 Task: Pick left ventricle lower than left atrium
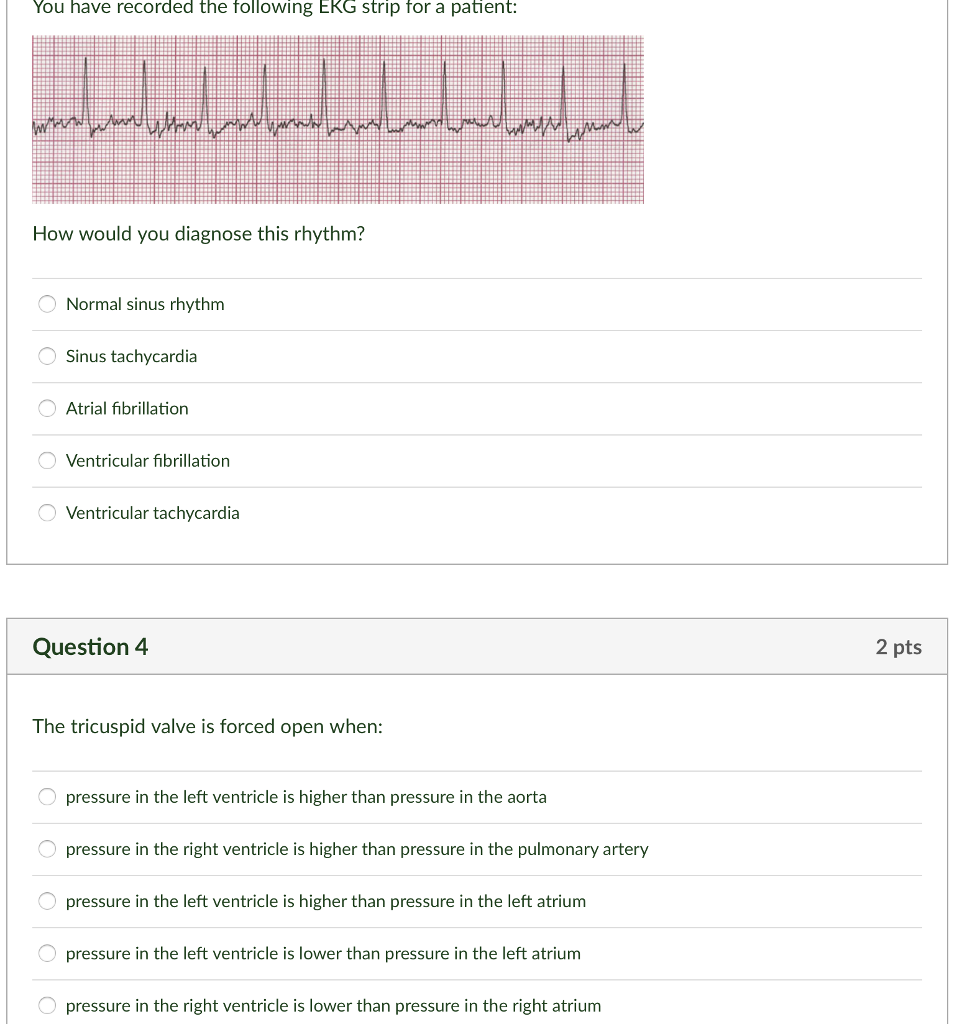(47, 953)
